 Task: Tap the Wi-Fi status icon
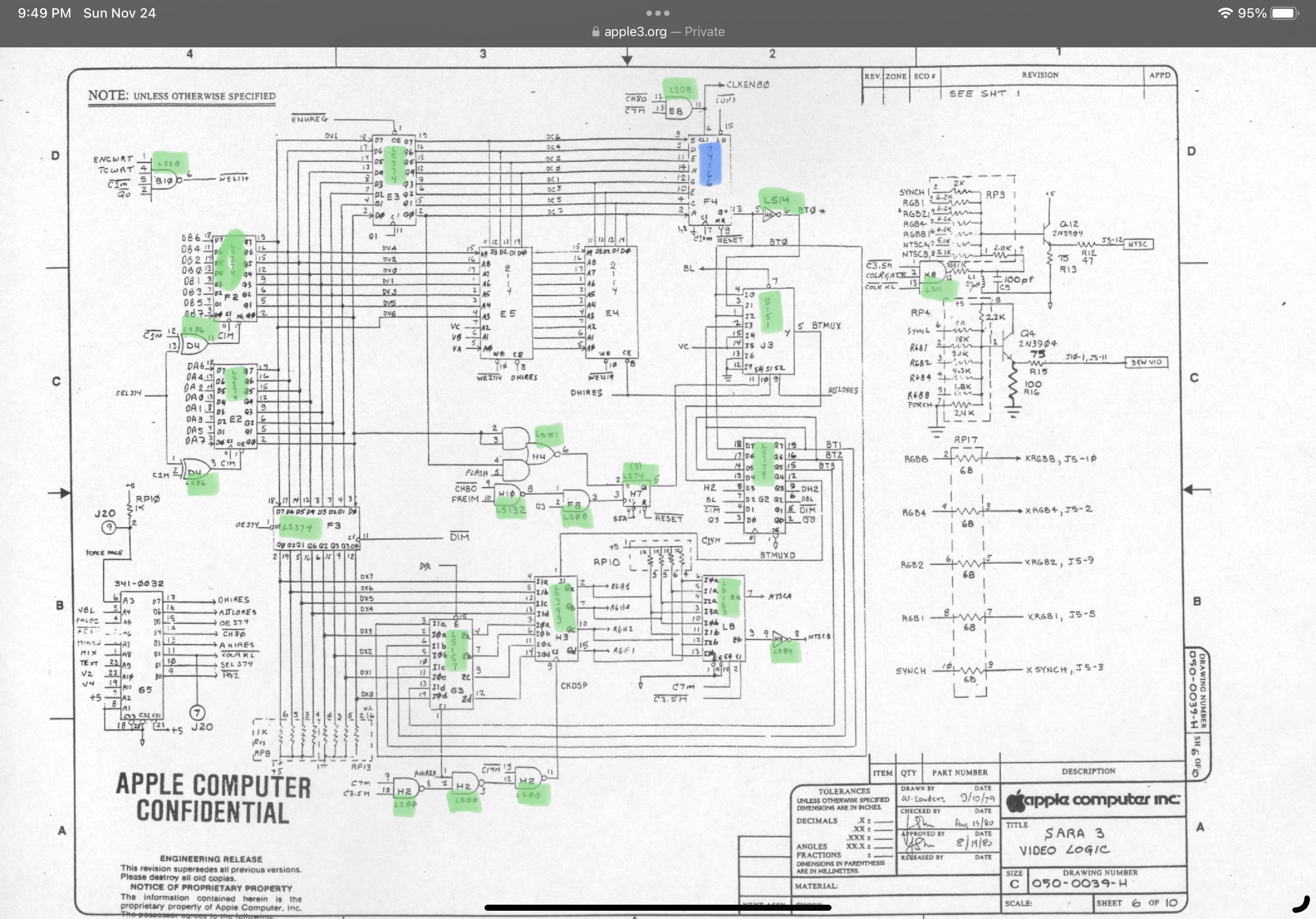point(1225,13)
